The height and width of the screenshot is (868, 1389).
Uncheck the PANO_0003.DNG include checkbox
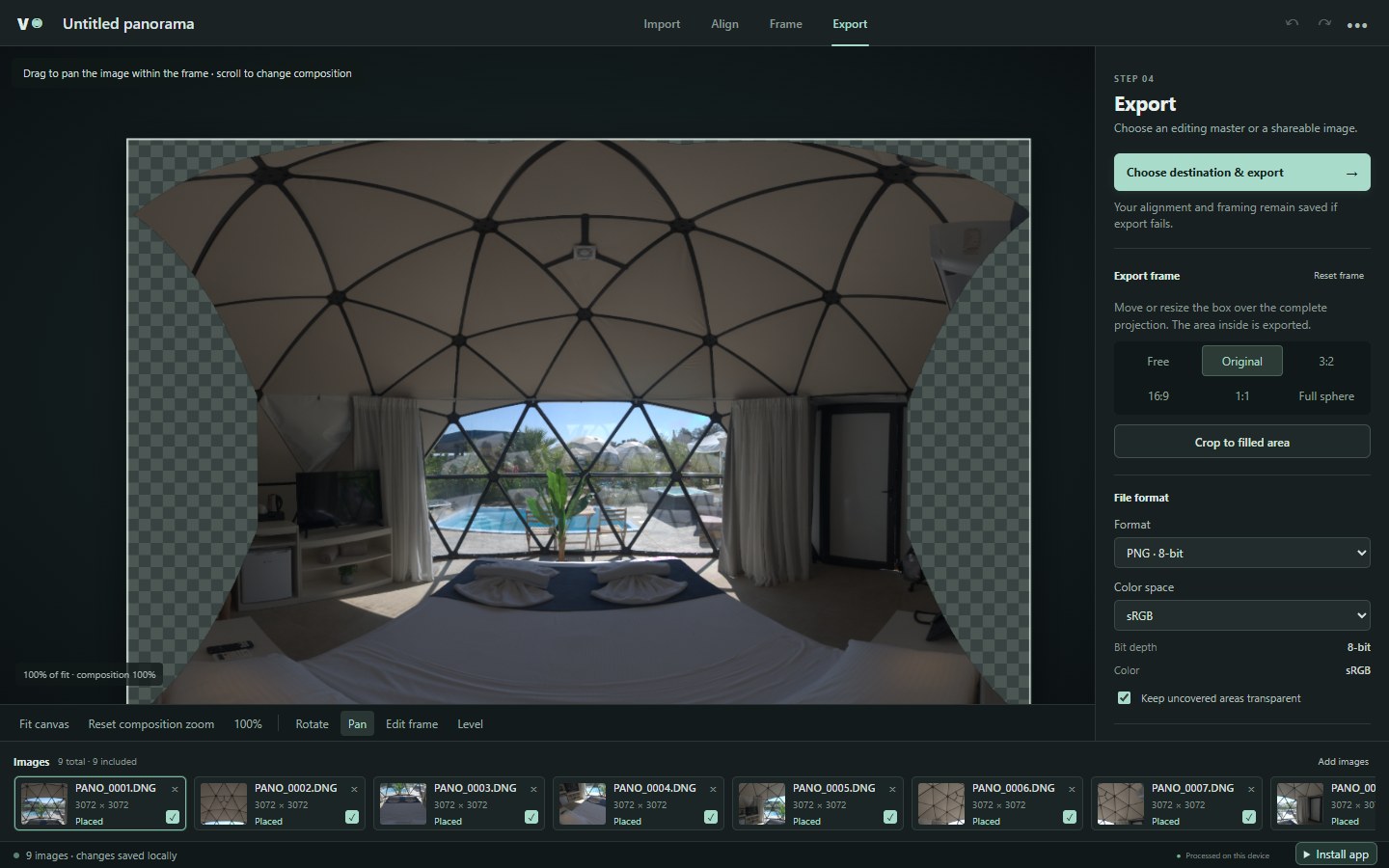[531, 817]
